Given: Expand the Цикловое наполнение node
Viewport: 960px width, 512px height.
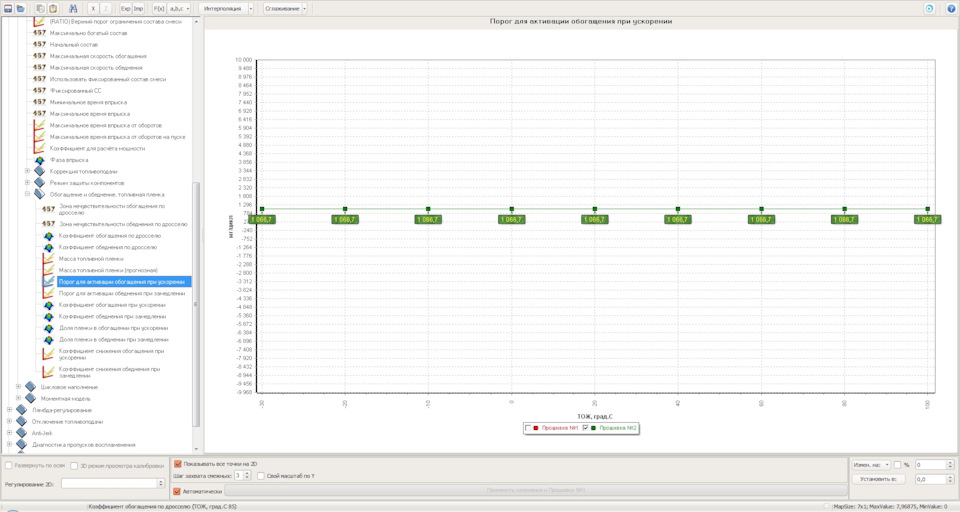Looking at the screenshot, I should click(18, 386).
